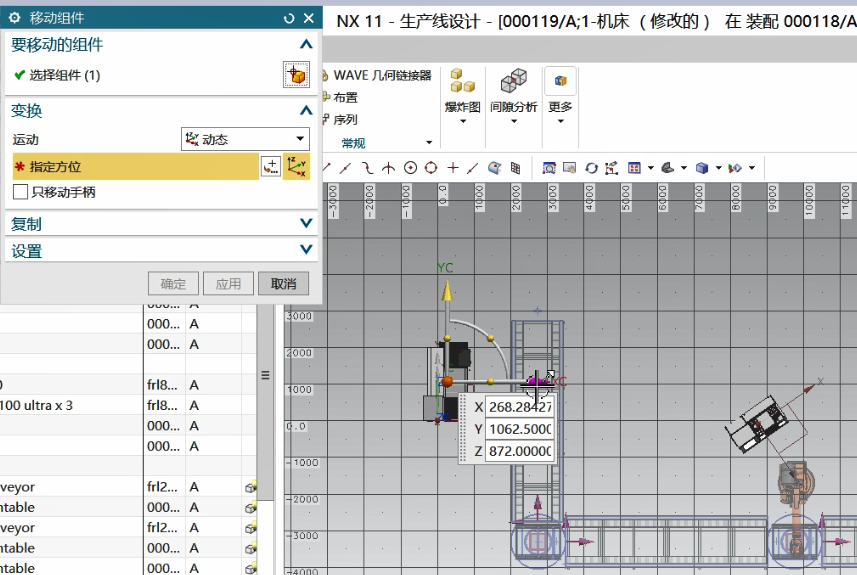Expand the 复制 section

click(x=306, y=223)
